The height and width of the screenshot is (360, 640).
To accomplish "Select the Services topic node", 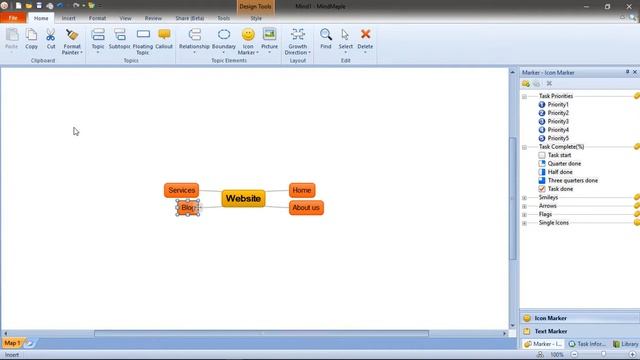I will pyautogui.click(x=182, y=190).
